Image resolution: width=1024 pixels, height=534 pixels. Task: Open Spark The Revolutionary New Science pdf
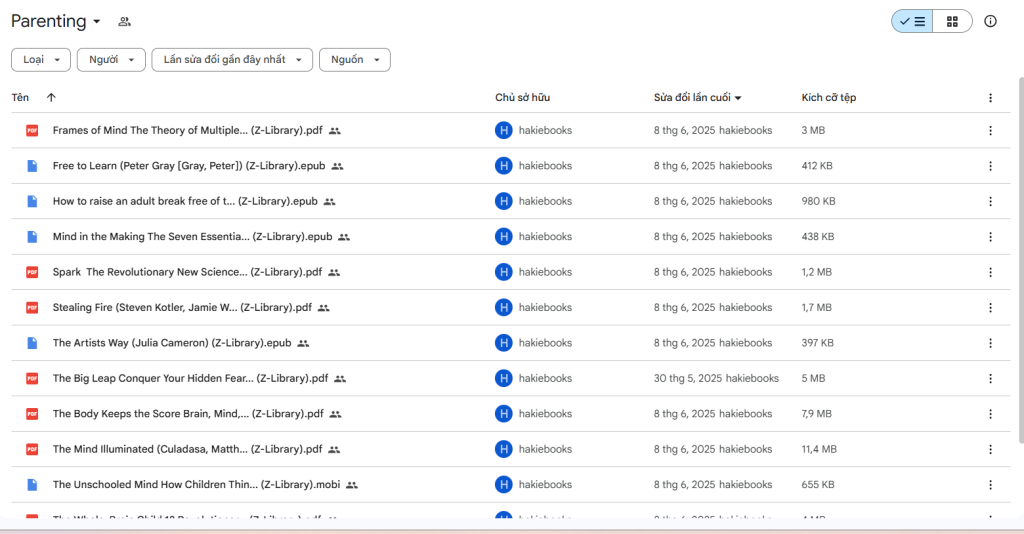[187, 272]
